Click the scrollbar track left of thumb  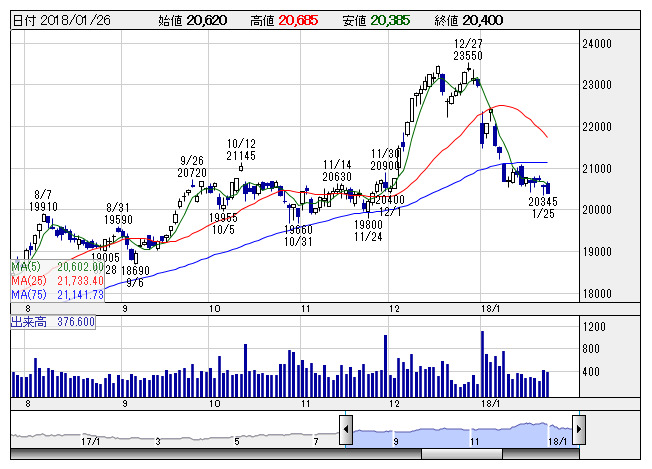[216, 454]
